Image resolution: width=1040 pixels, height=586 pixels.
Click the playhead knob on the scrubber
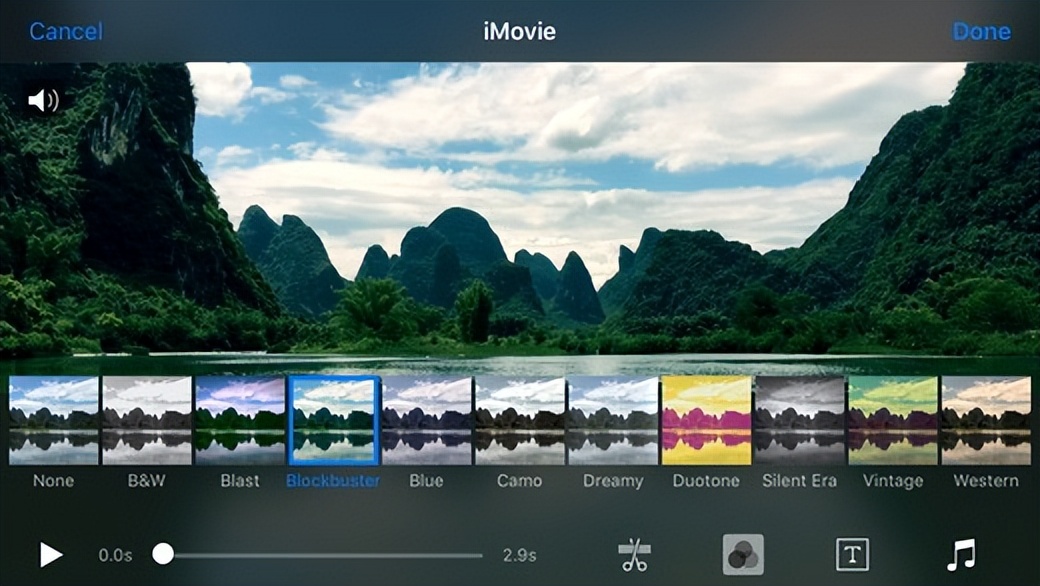point(162,554)
